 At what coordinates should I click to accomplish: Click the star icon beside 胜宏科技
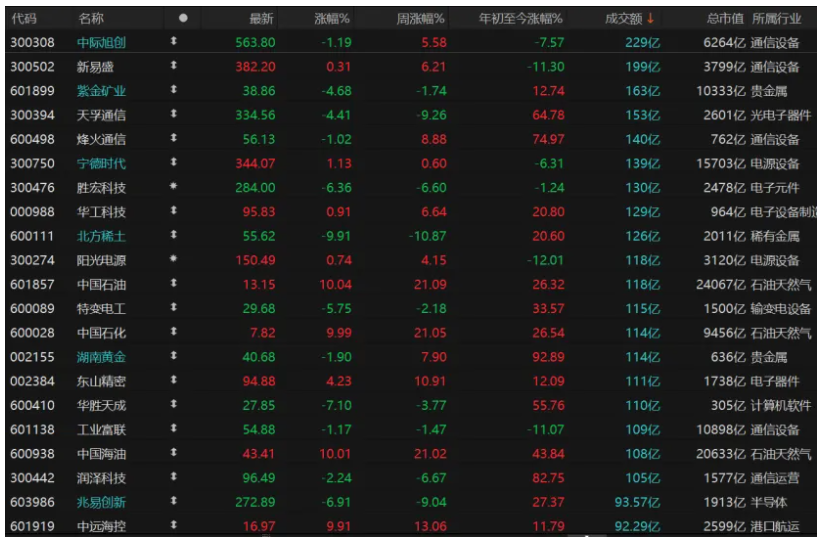[175, 187]
